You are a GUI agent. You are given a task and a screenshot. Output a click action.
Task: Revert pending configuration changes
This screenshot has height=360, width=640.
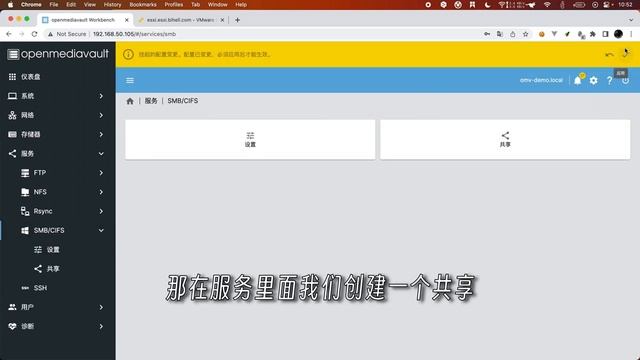point(609,54)
